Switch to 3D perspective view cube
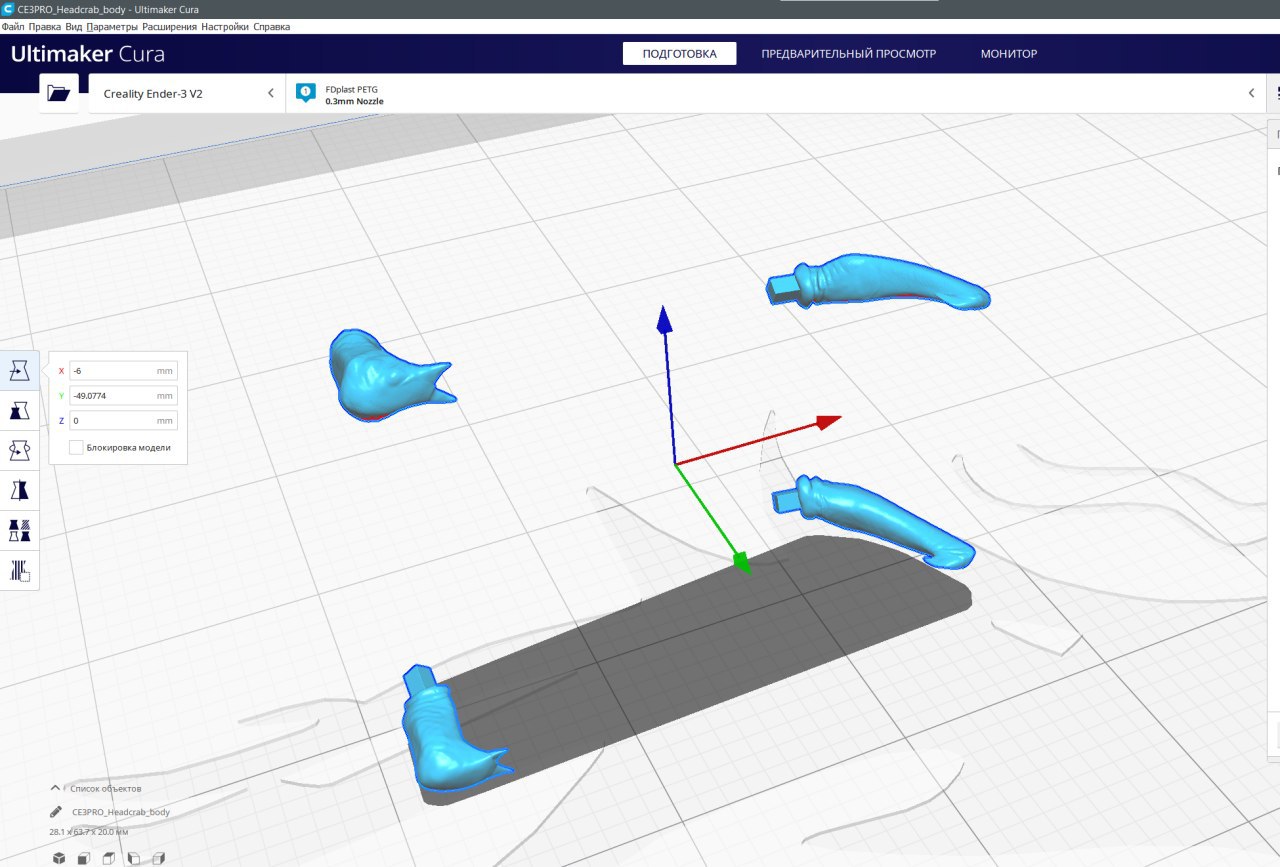Screen dimensions: 1280x867 point(59,858)
